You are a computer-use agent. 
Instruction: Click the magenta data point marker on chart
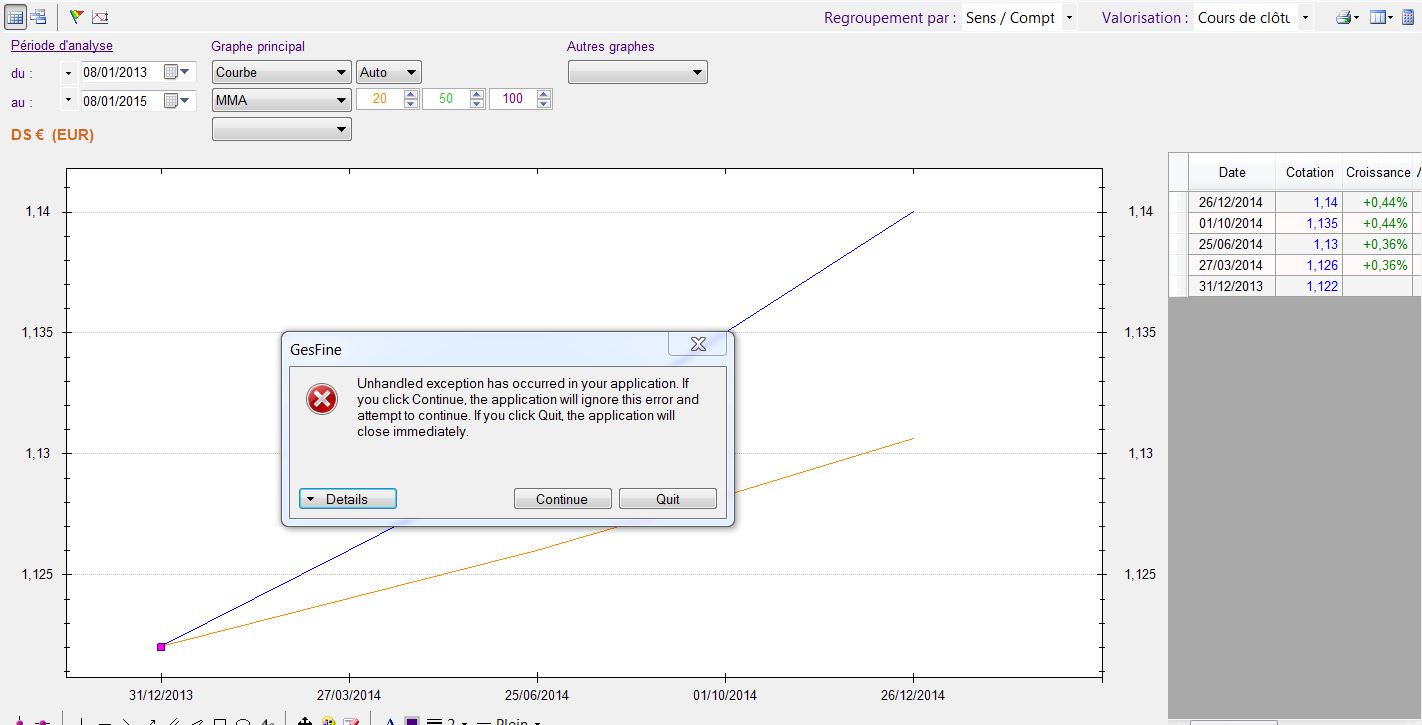click(x=161, y=647)
